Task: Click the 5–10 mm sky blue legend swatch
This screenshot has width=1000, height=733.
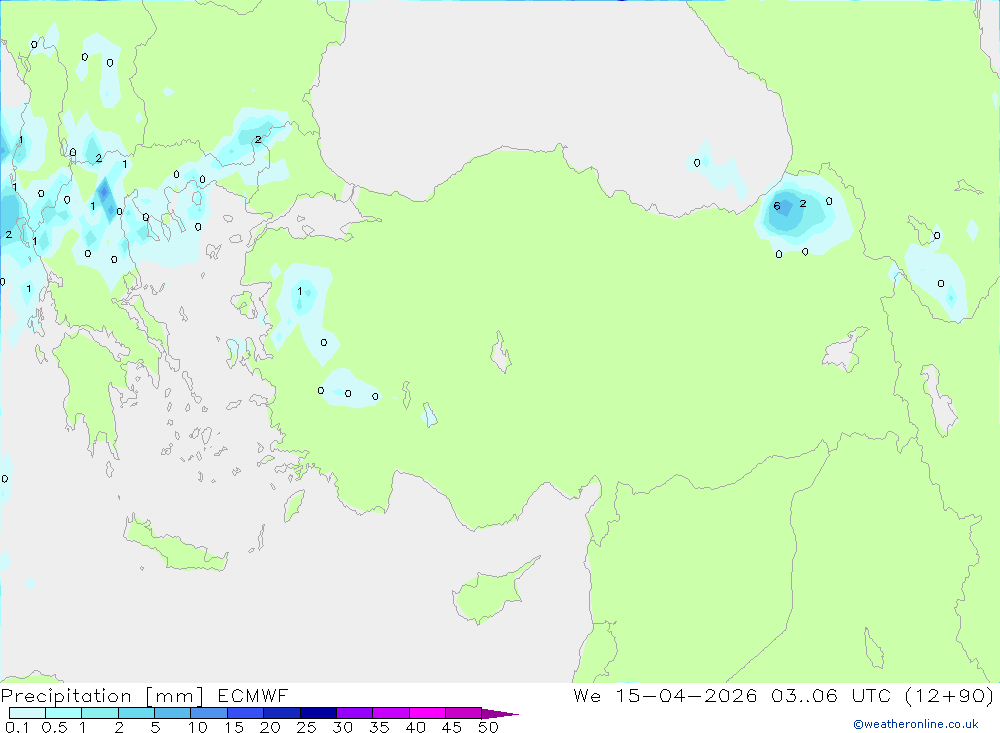Action: (173, 713)
